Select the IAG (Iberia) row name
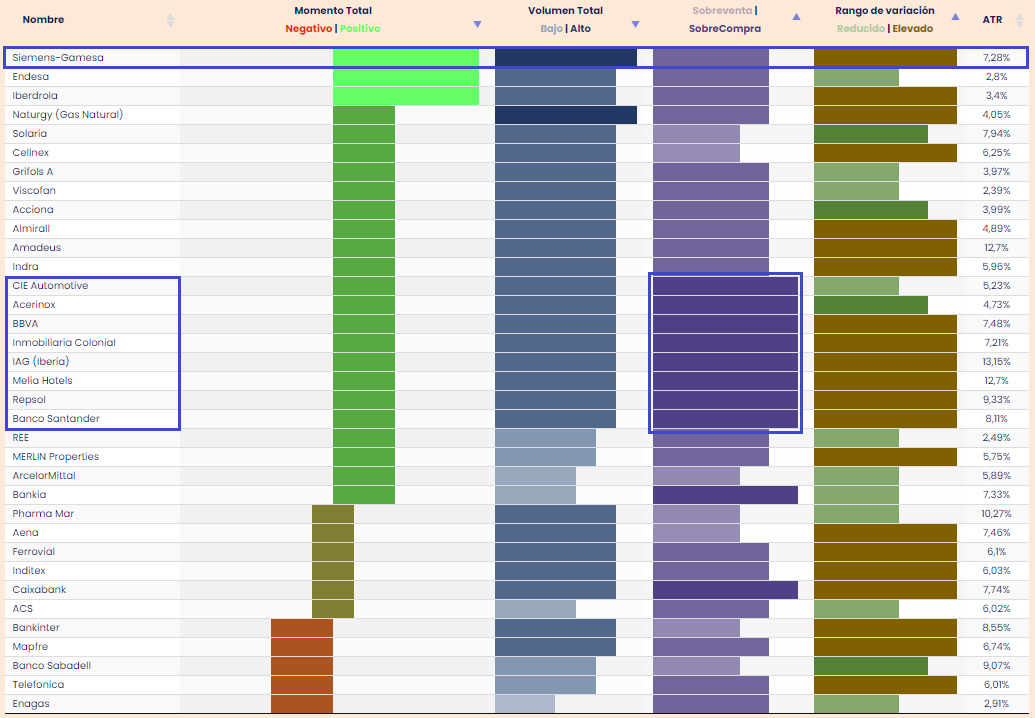 (x=40, y=362)
